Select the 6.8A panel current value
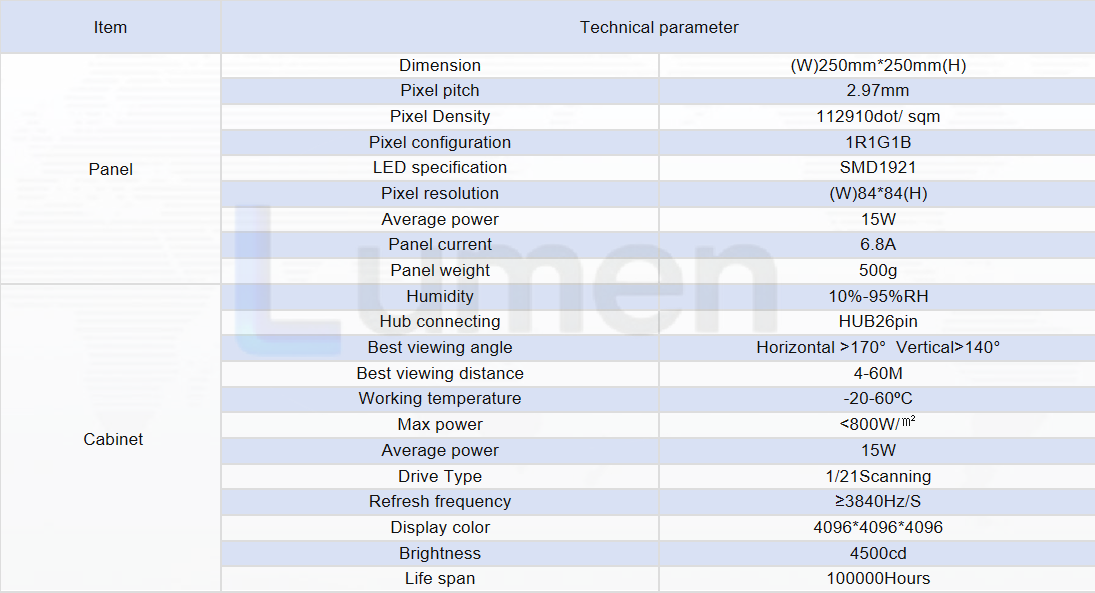Screen dimensions: 1095x593 tap(878, 244)
